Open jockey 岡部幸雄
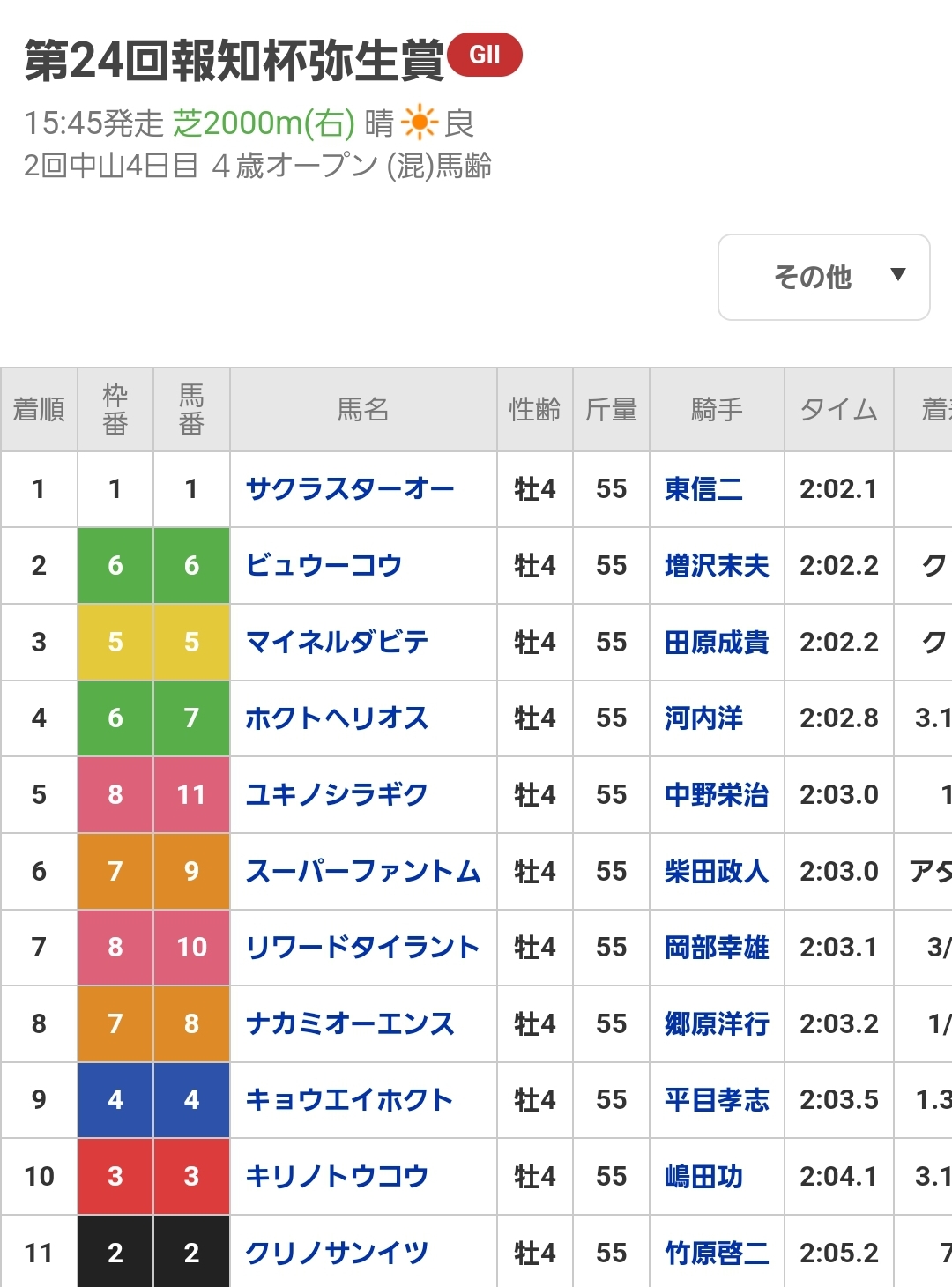 coord(717,947)
